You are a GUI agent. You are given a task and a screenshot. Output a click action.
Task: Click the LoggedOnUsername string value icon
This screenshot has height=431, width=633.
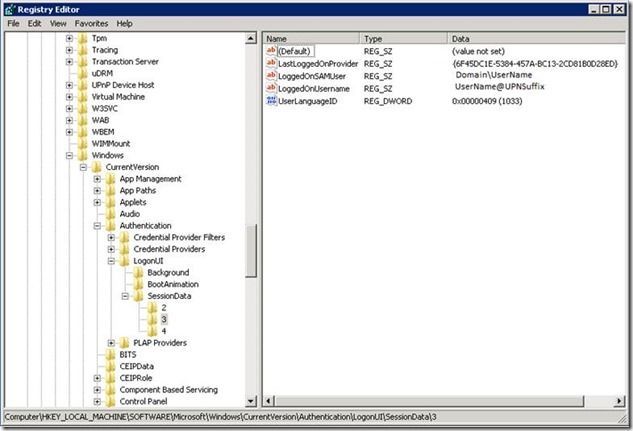click(x=271, y=88)
